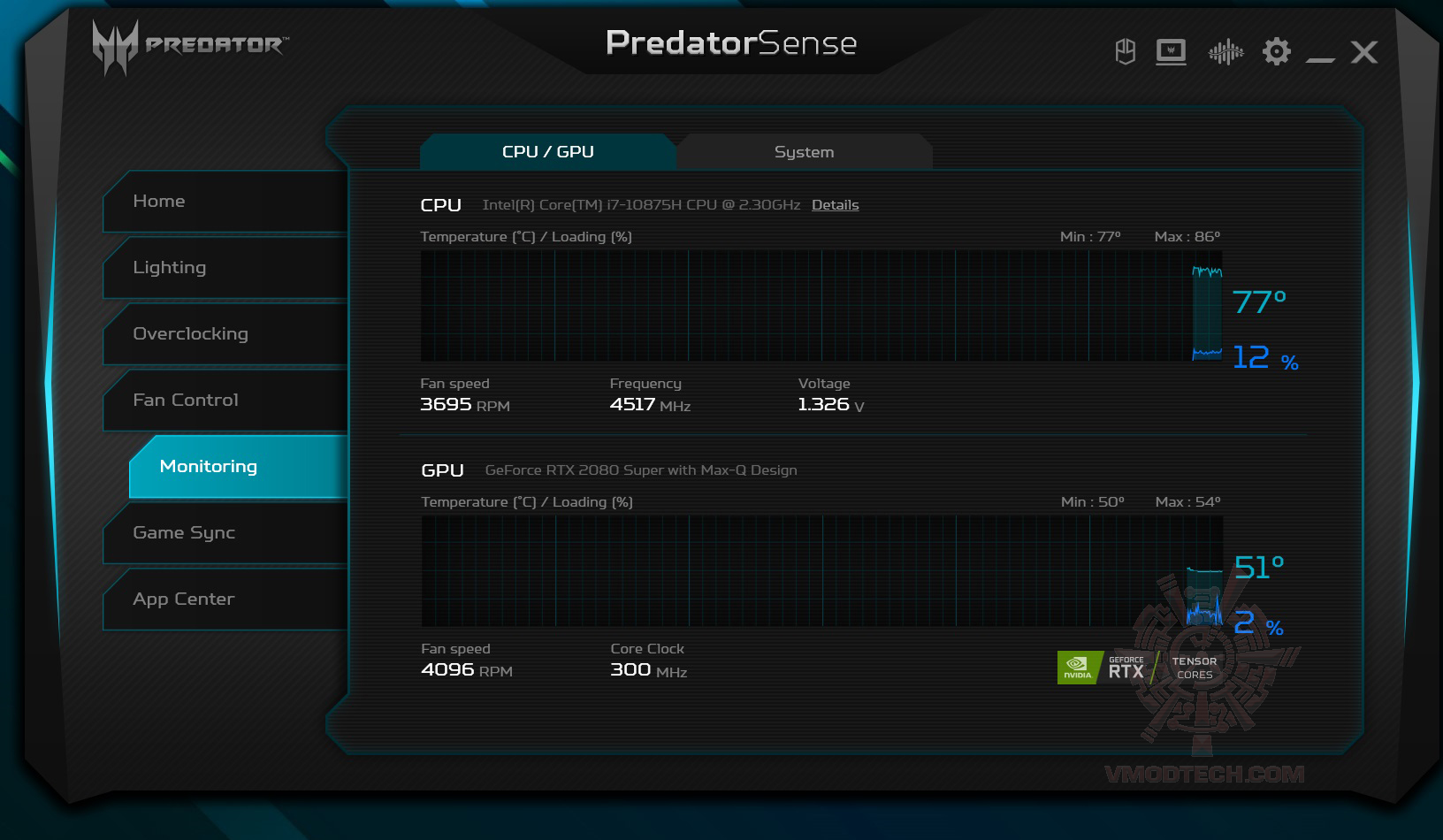Click the GPU temperature and loading graph
The height and width of the screenshot is (840, 1443).
tap(822, 571)
